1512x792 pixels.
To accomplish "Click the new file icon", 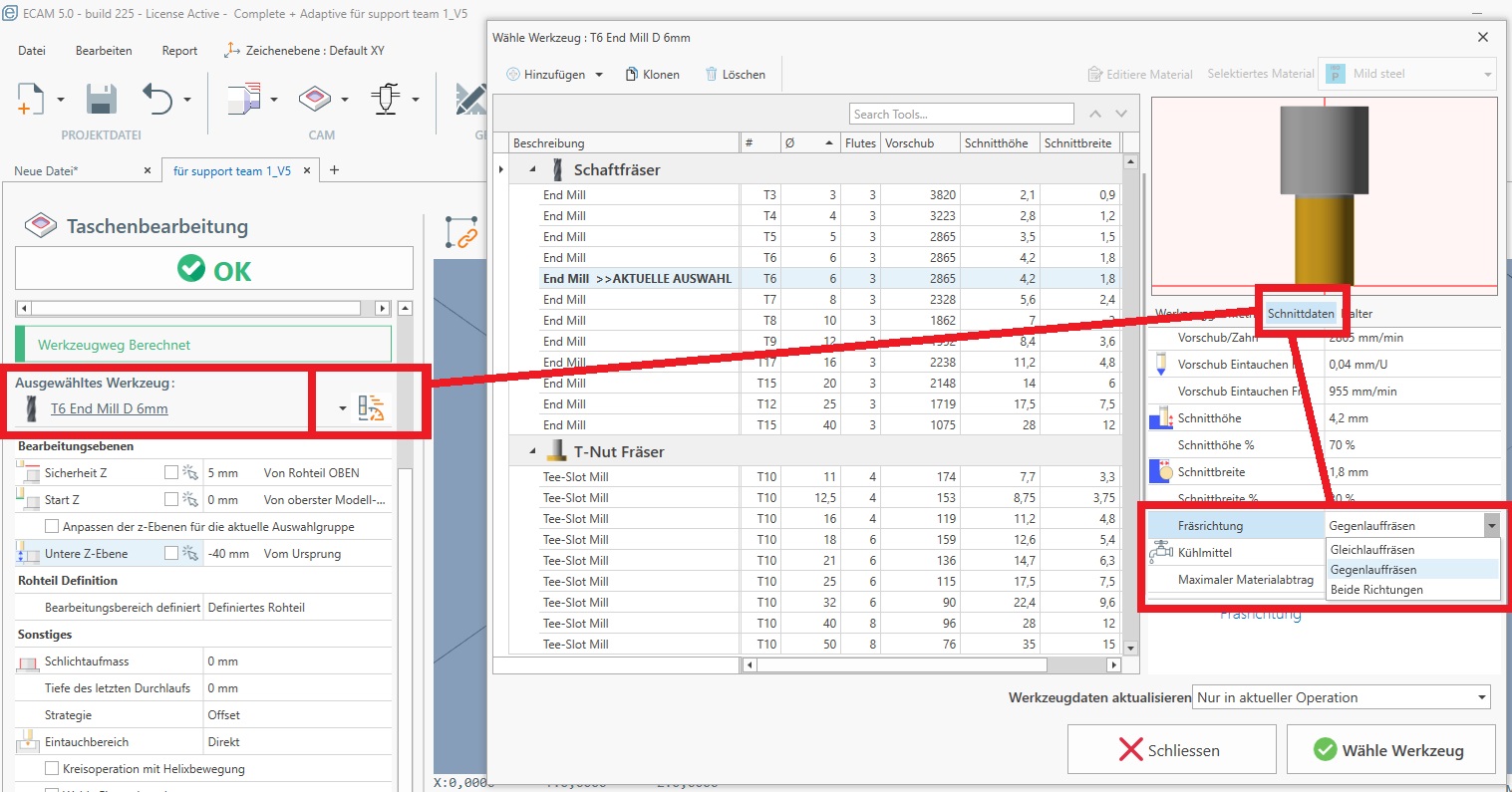I will tap(31, 100).
